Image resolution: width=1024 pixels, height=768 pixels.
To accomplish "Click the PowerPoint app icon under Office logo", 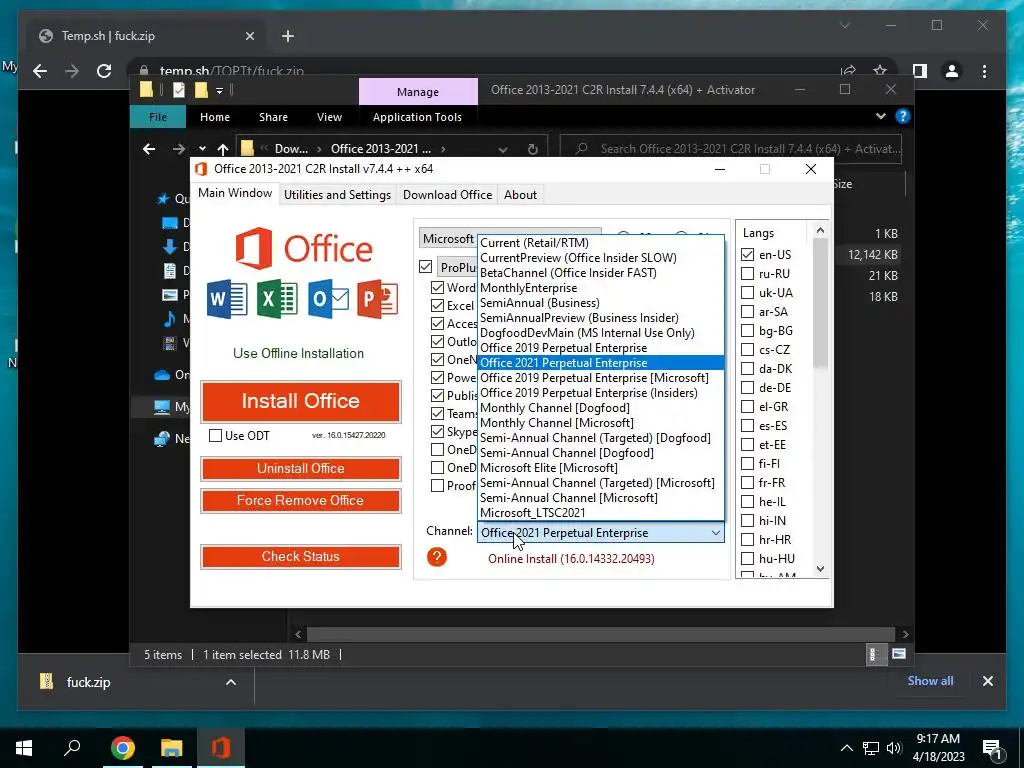I will coord(377,299).
